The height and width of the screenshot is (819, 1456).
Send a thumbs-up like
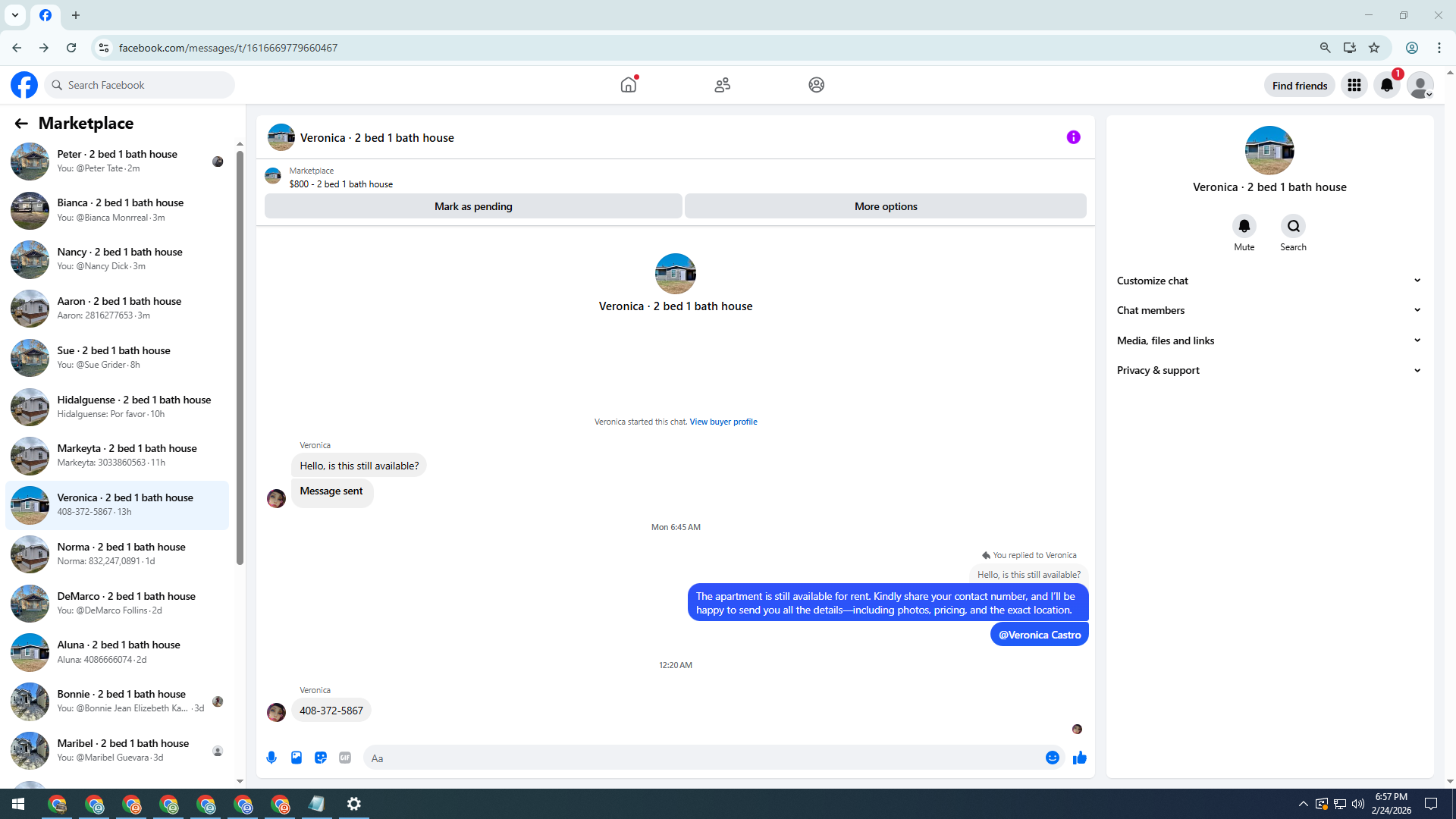[x=1080, y=758]
